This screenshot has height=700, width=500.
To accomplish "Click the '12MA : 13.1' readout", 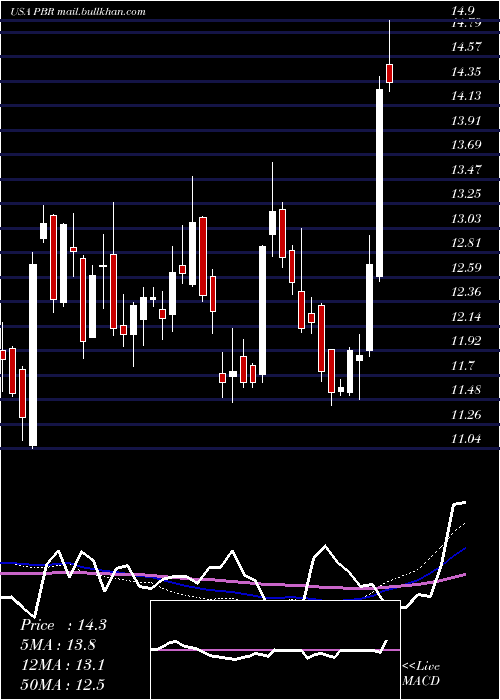I will click(63, 665).
